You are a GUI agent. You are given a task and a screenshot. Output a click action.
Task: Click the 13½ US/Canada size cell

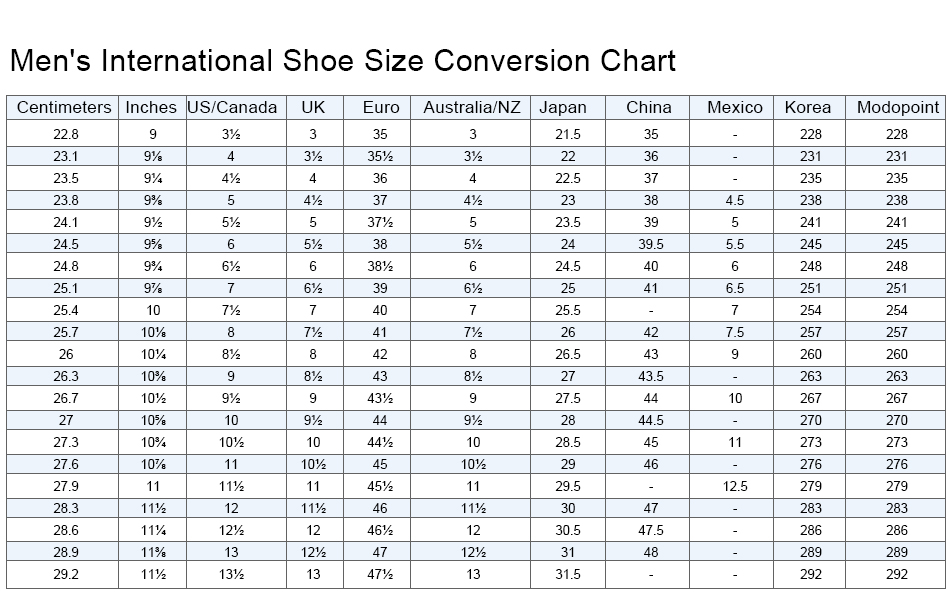(x=230, y=574)
